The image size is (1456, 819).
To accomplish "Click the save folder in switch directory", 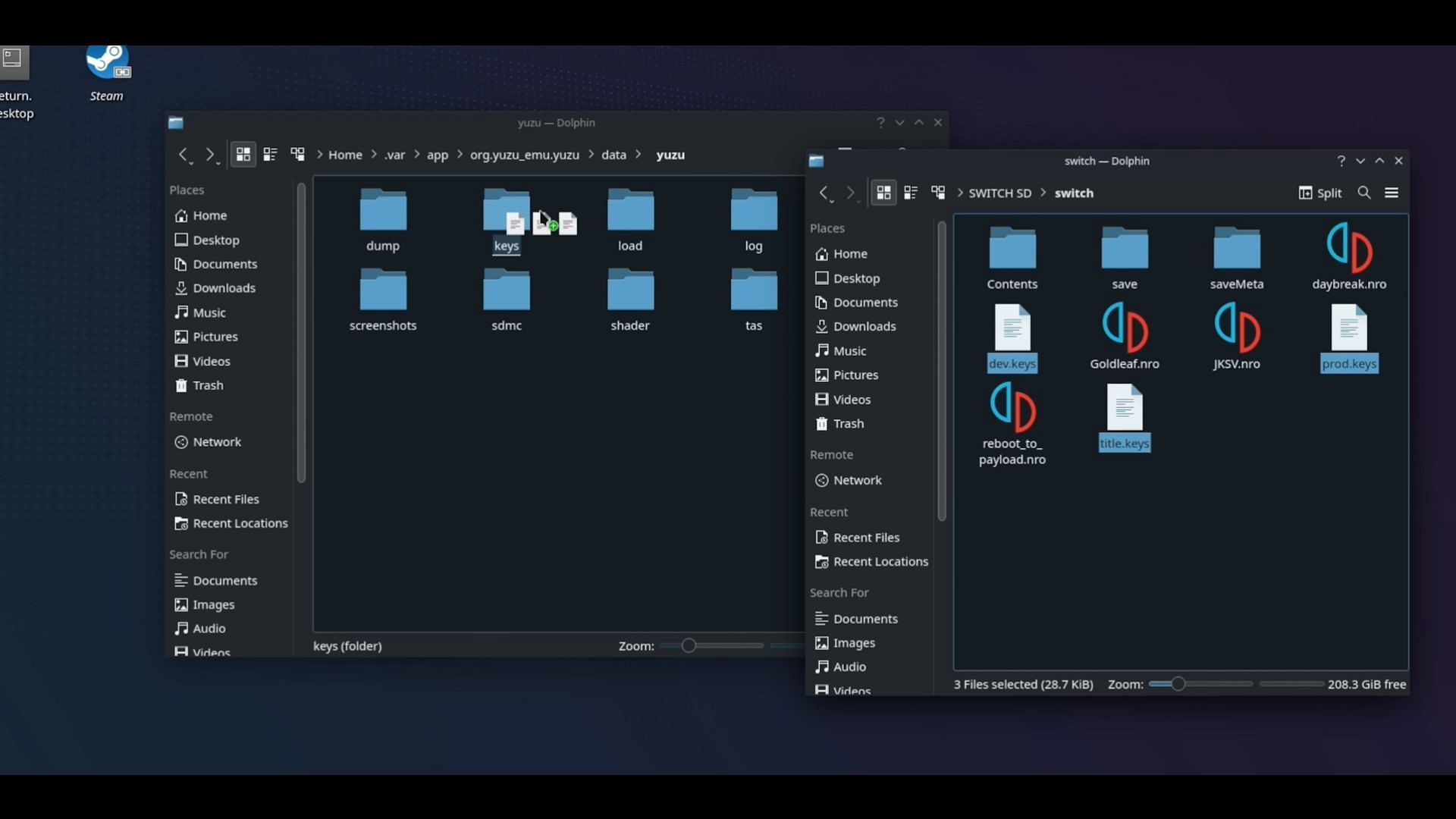I will (1124, 258).
